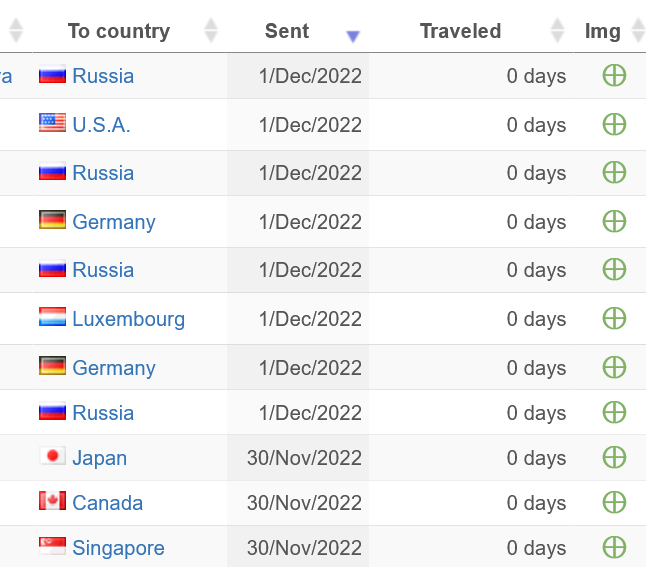Viewport: 651px width, 572px height.
Task: Click the U.S.A. flag icon
Action: click(52, 123)
